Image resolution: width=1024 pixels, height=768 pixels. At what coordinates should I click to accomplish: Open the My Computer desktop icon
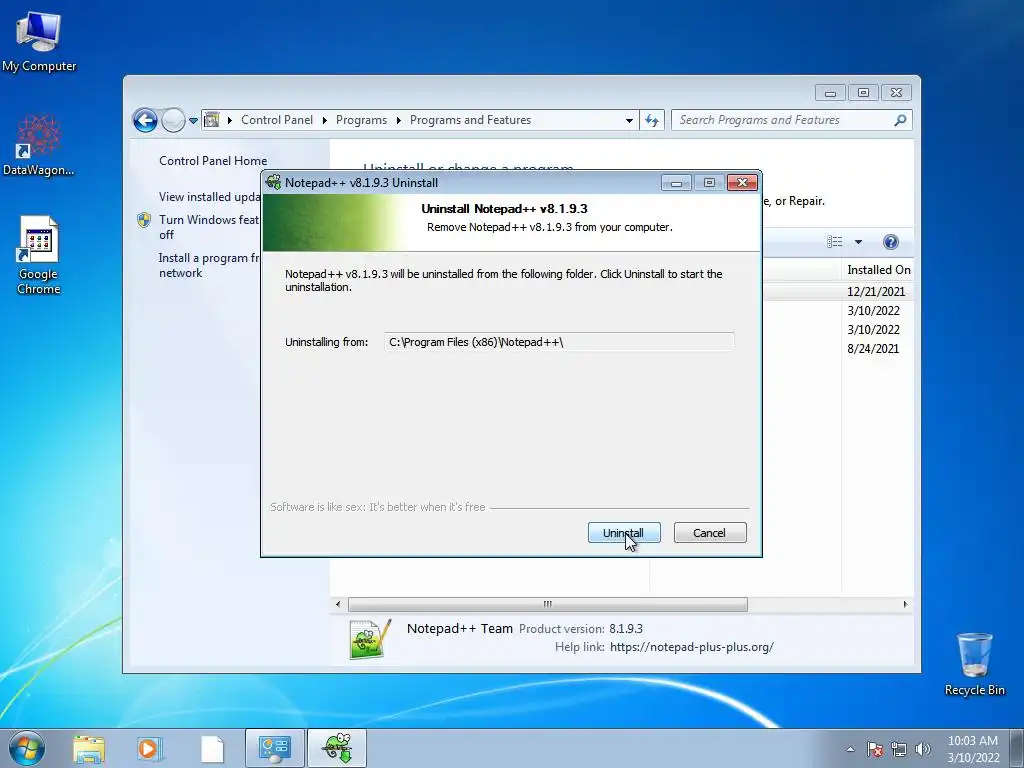(39, 41)
